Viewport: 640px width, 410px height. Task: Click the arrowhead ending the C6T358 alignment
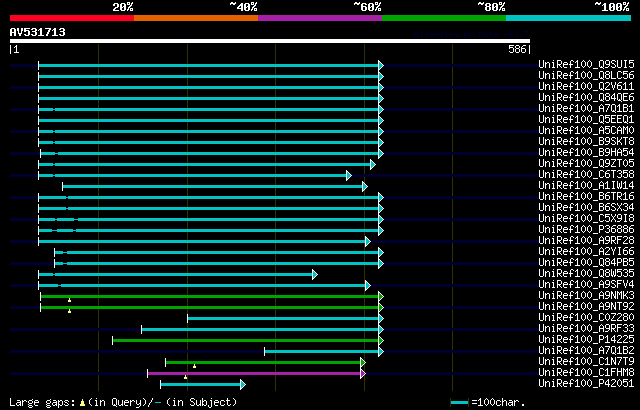[x=349, y=175]
